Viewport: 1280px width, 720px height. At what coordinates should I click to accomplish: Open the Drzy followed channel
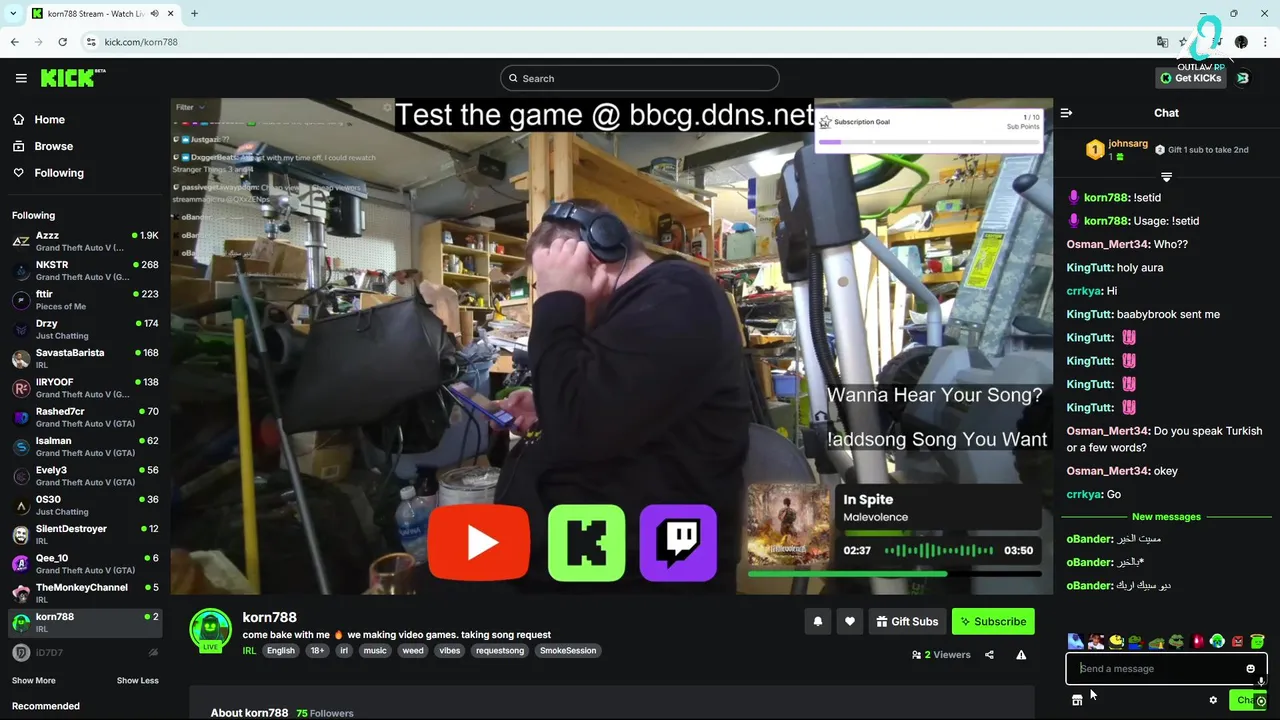pos(84,329)
